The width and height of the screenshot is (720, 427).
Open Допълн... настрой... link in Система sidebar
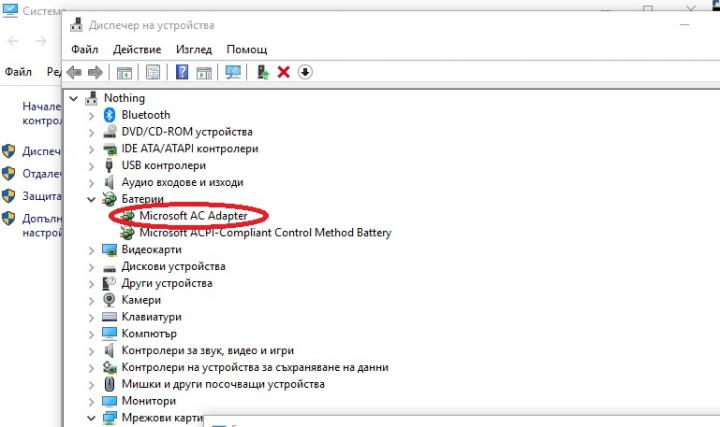(x=41, y=225)
